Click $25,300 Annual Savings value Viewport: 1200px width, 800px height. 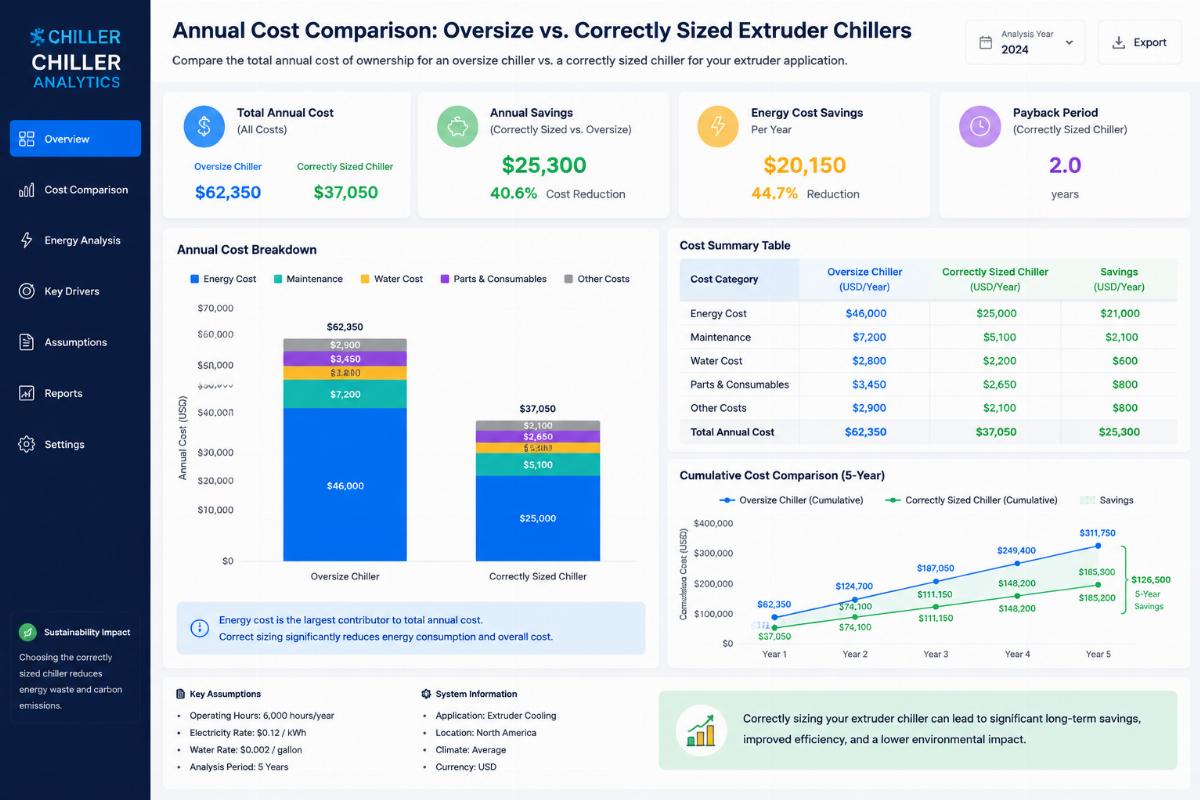pos(544,165)
